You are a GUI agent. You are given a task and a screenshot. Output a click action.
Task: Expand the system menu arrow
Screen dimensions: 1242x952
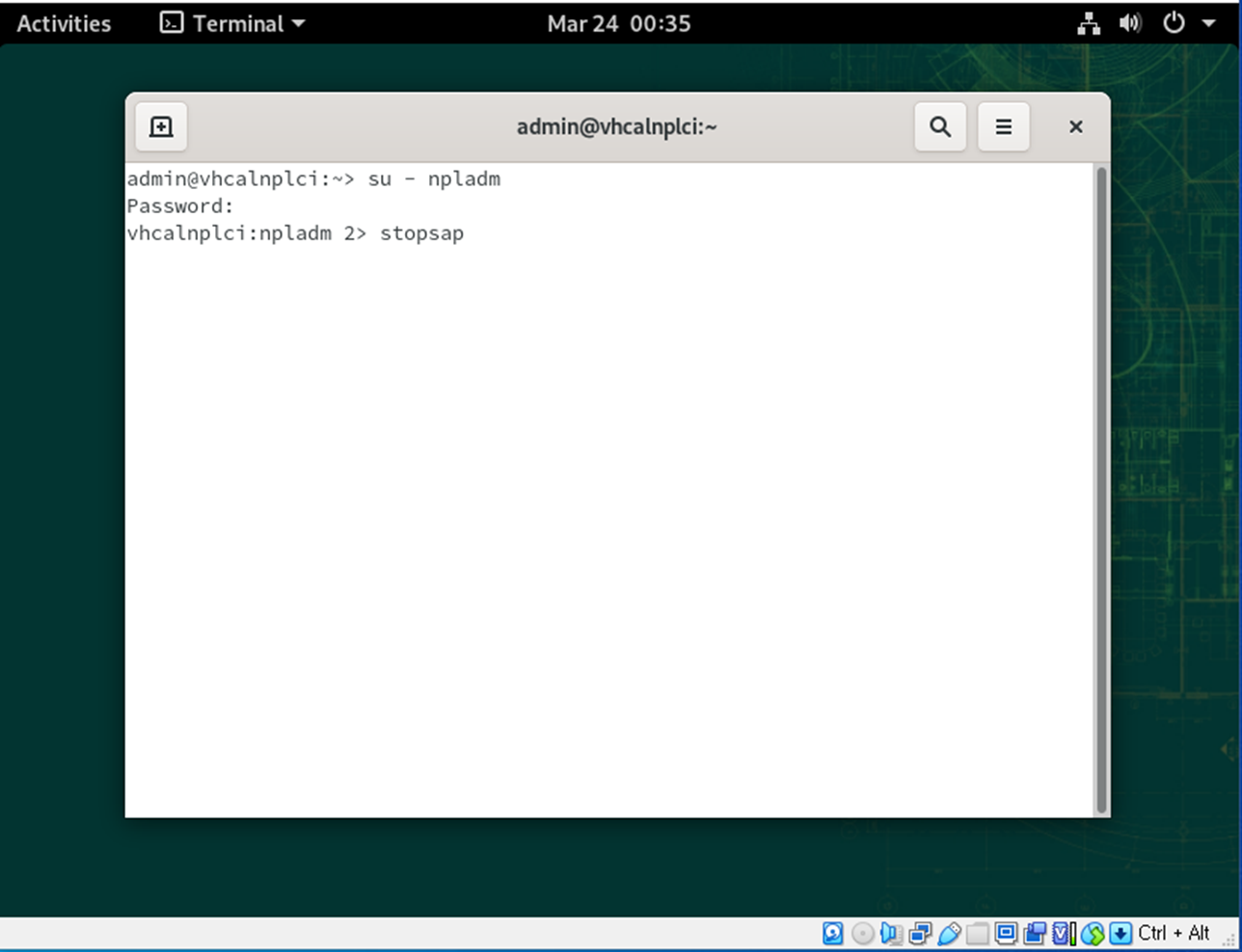coord(1208,23)
